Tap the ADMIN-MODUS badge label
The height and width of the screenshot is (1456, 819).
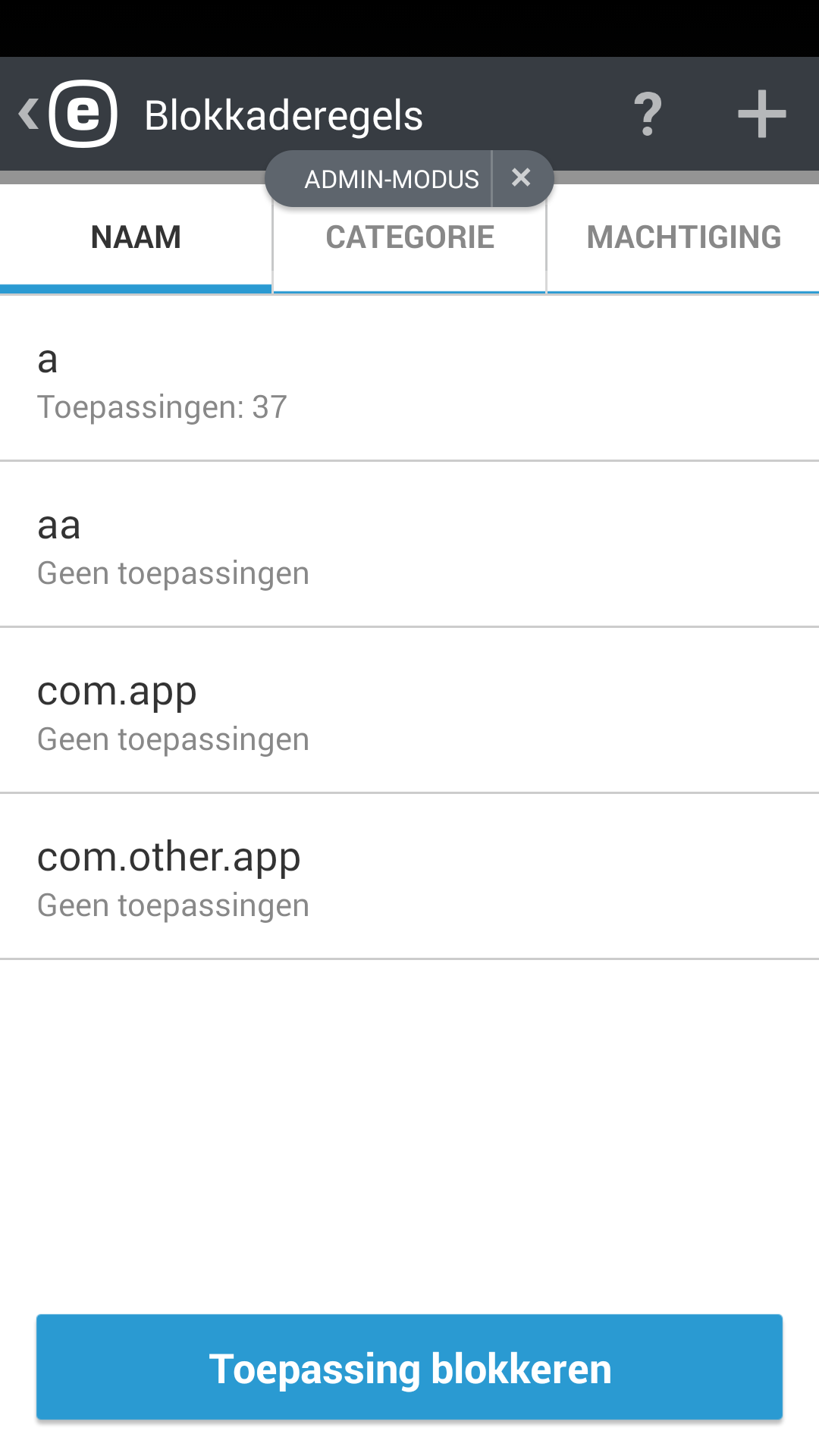(391, 180)
